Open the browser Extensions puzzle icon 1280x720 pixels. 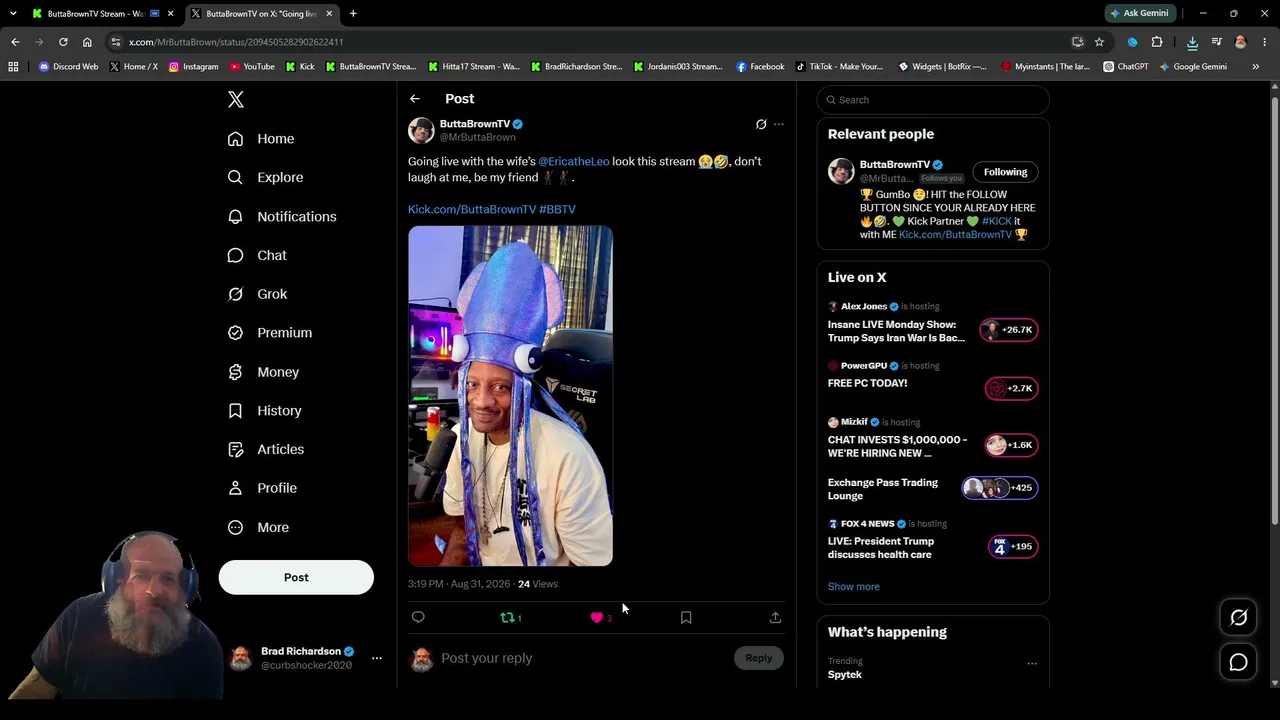click(x=1157, y=42)
